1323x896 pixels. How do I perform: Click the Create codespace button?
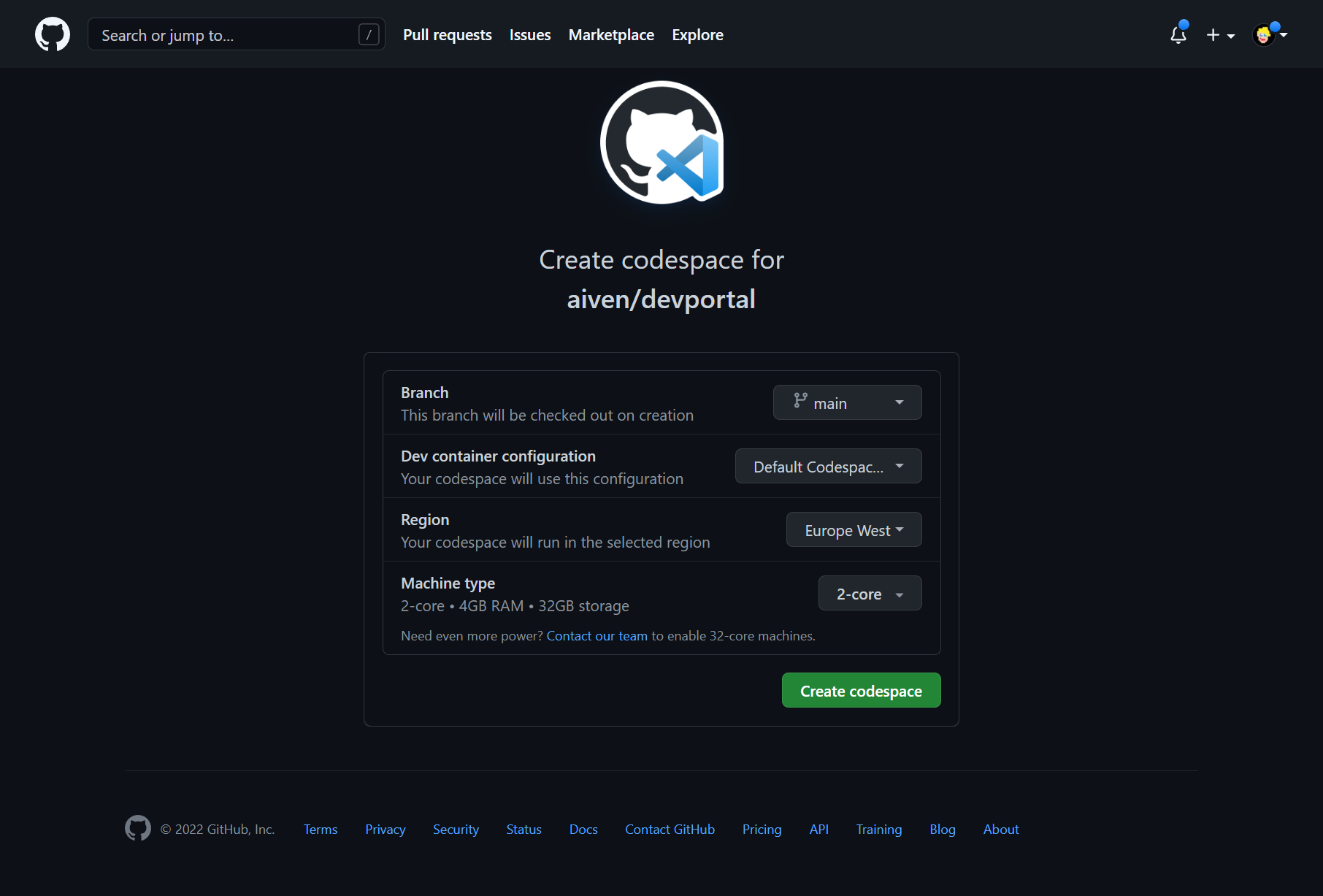click(x=861, y=690)
